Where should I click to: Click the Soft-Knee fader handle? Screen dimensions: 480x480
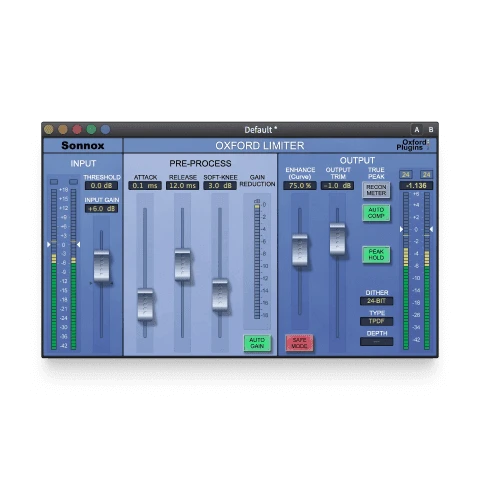click(x=220, y=295)
